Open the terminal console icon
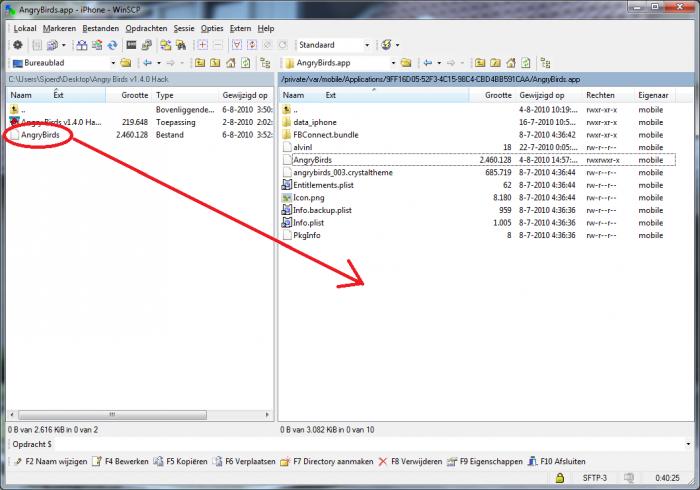 [x=131, y=45]
